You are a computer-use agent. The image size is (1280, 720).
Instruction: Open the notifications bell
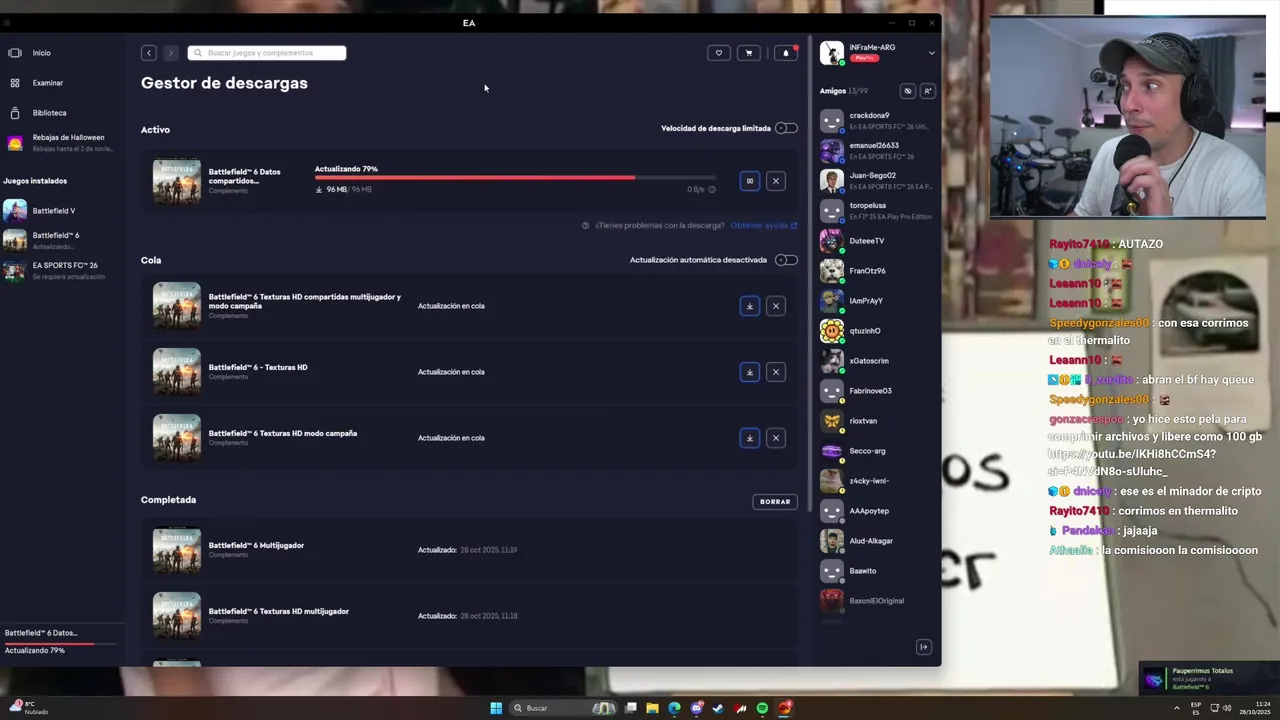click(786, 53)
